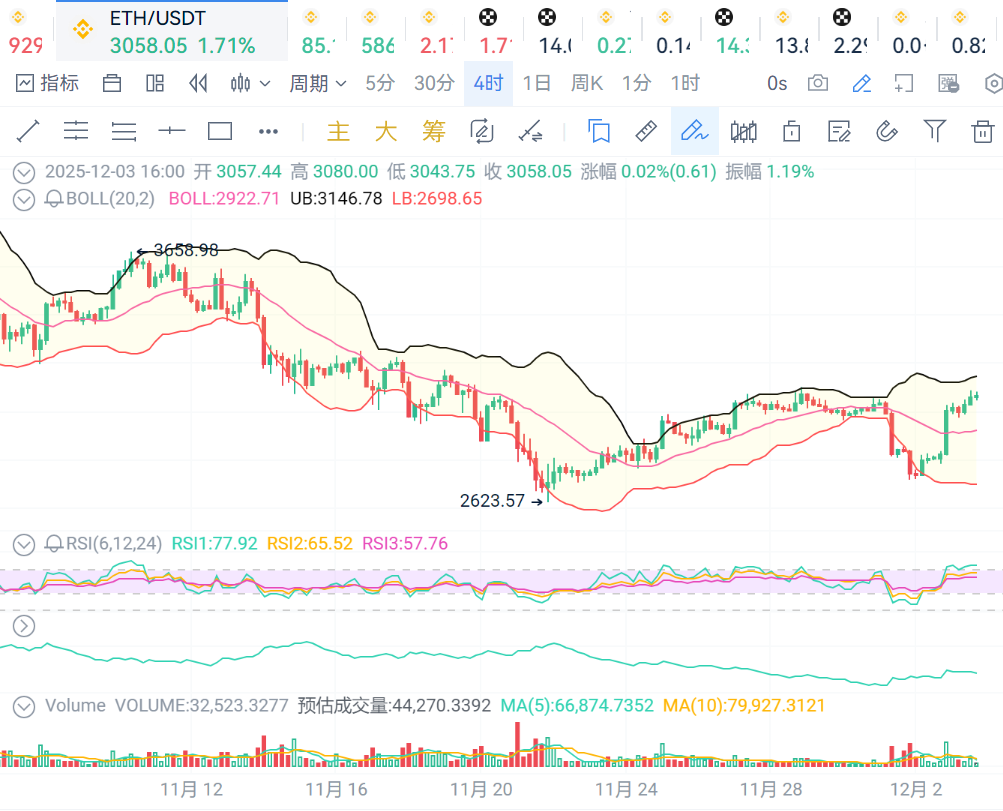1003x811 pixels.
Task: Click the 2623.57 low price label
Action: 492,501
